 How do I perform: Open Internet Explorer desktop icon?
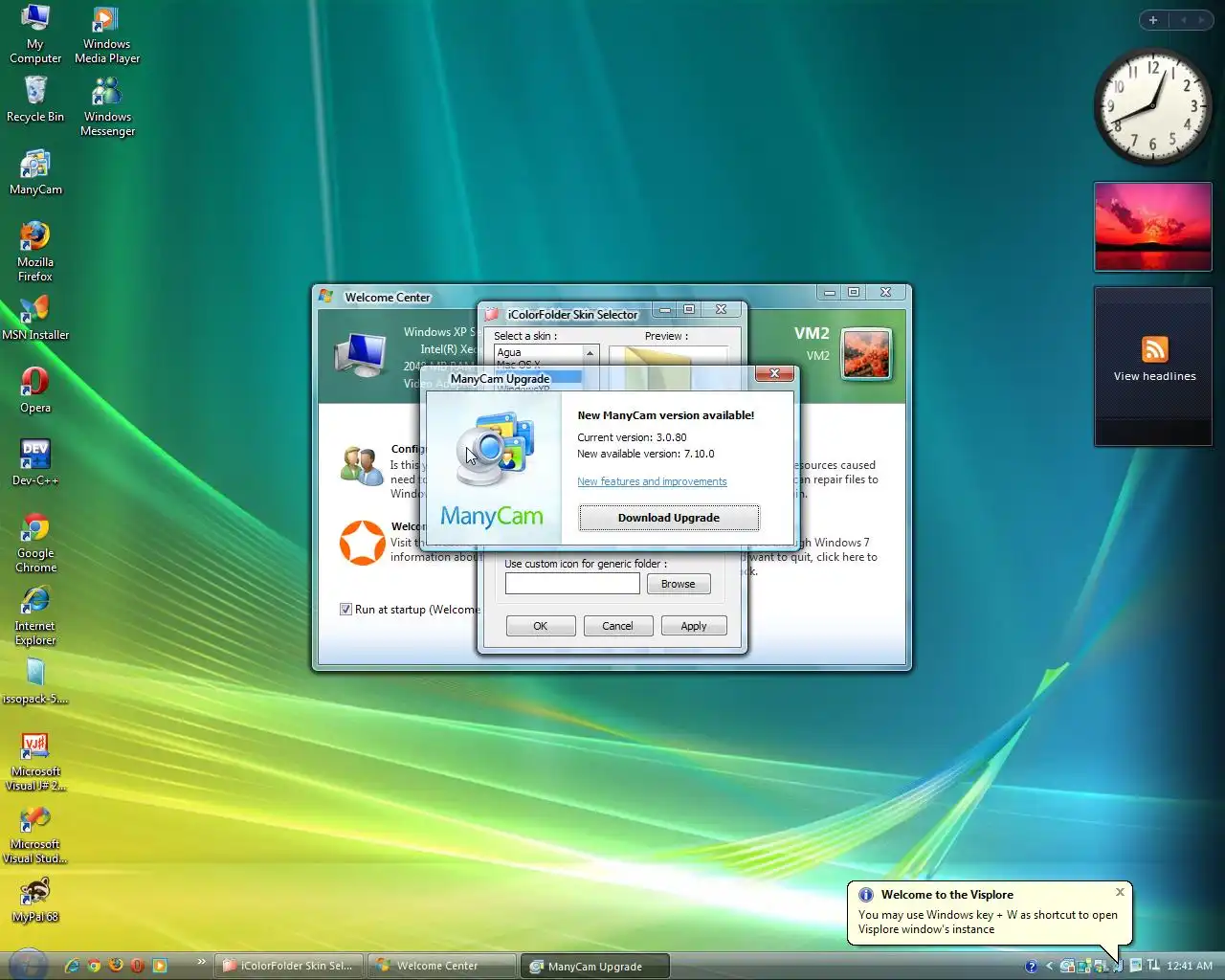(x=35, y=615)
